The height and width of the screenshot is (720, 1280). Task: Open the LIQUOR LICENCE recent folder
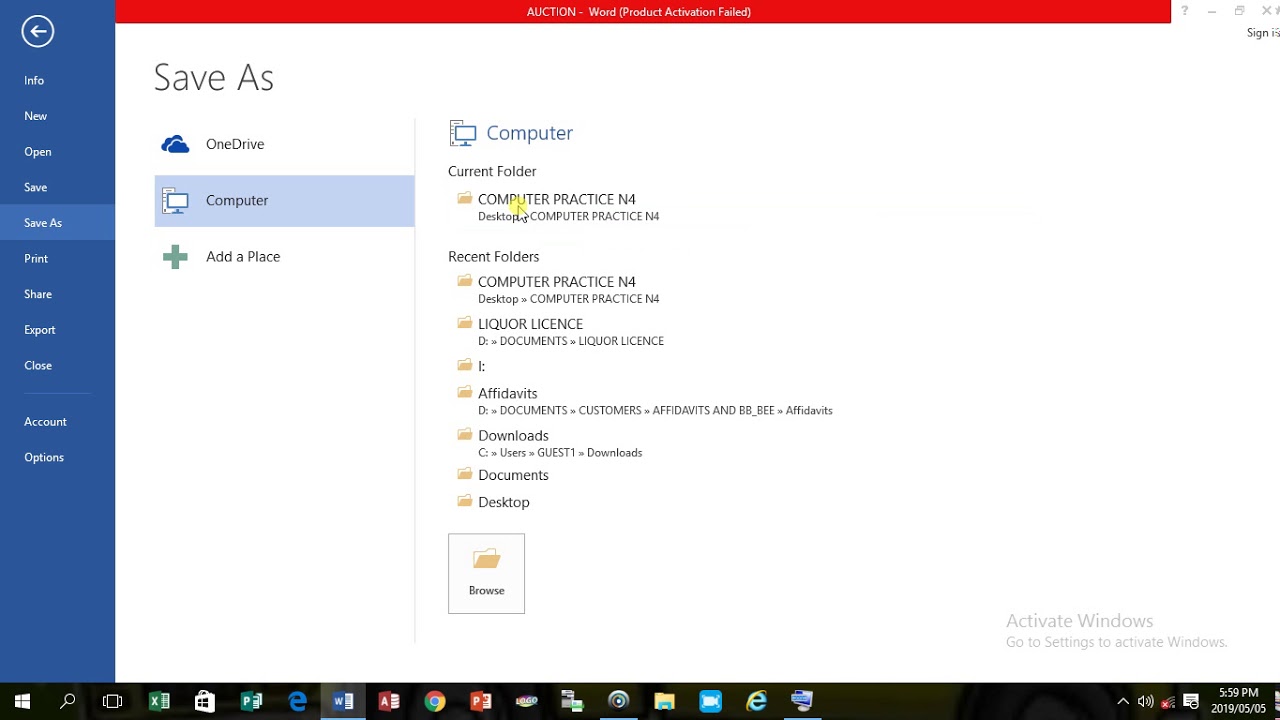click(x=560, y=331)
